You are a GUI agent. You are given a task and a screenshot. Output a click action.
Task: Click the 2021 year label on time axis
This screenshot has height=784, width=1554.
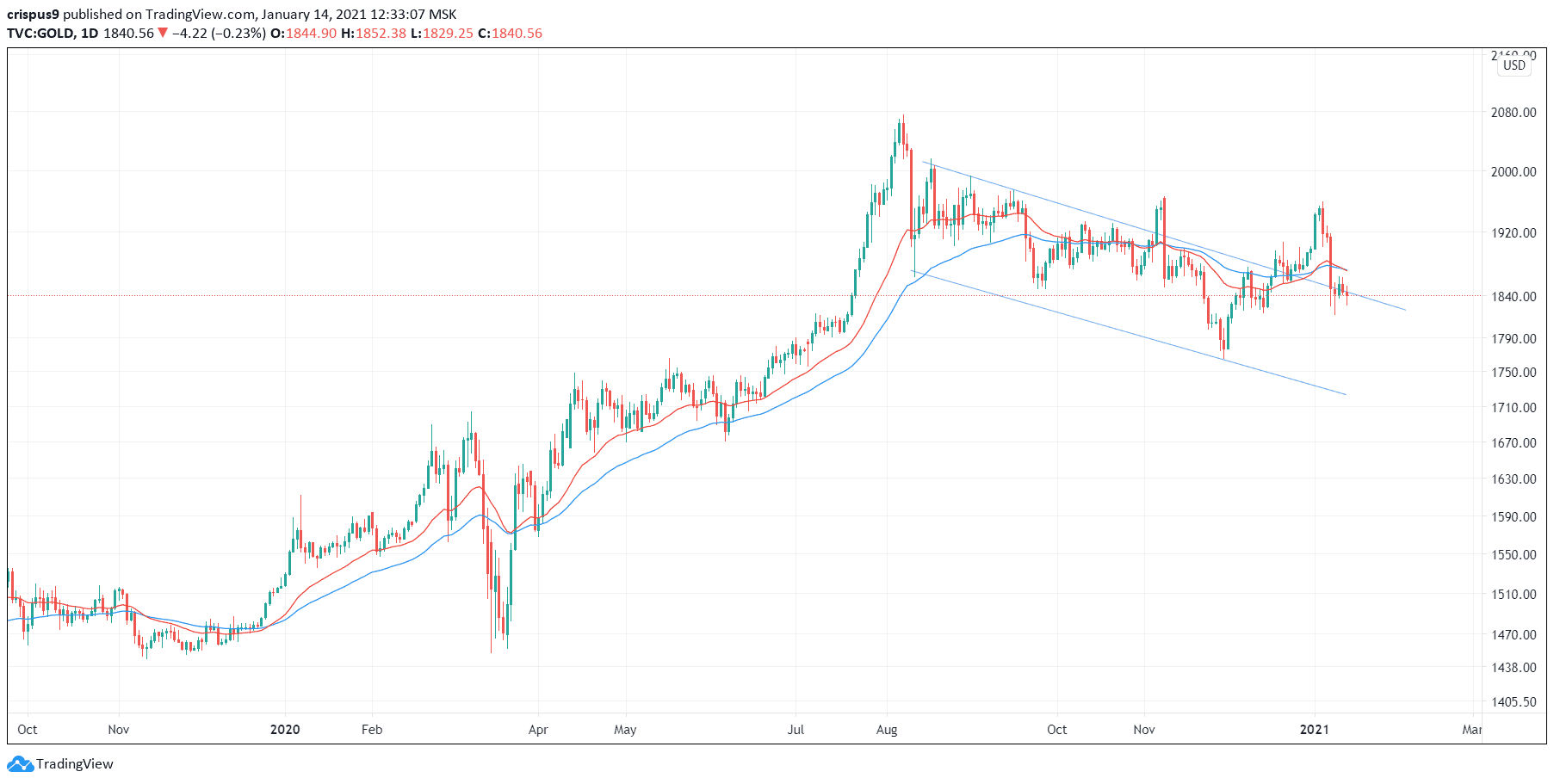tap(1315, 730)
